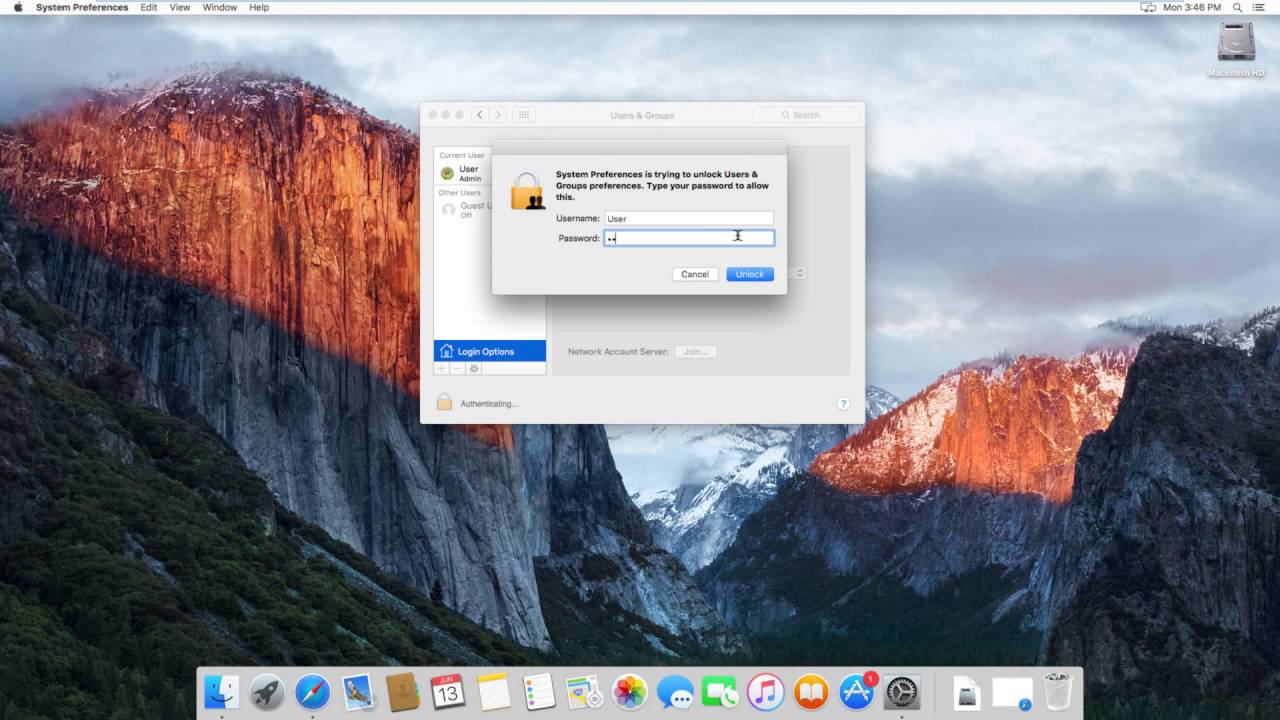This screenshot has width=1280, height=720.
Task: Open Calendar from the dock
Action: 448,692
